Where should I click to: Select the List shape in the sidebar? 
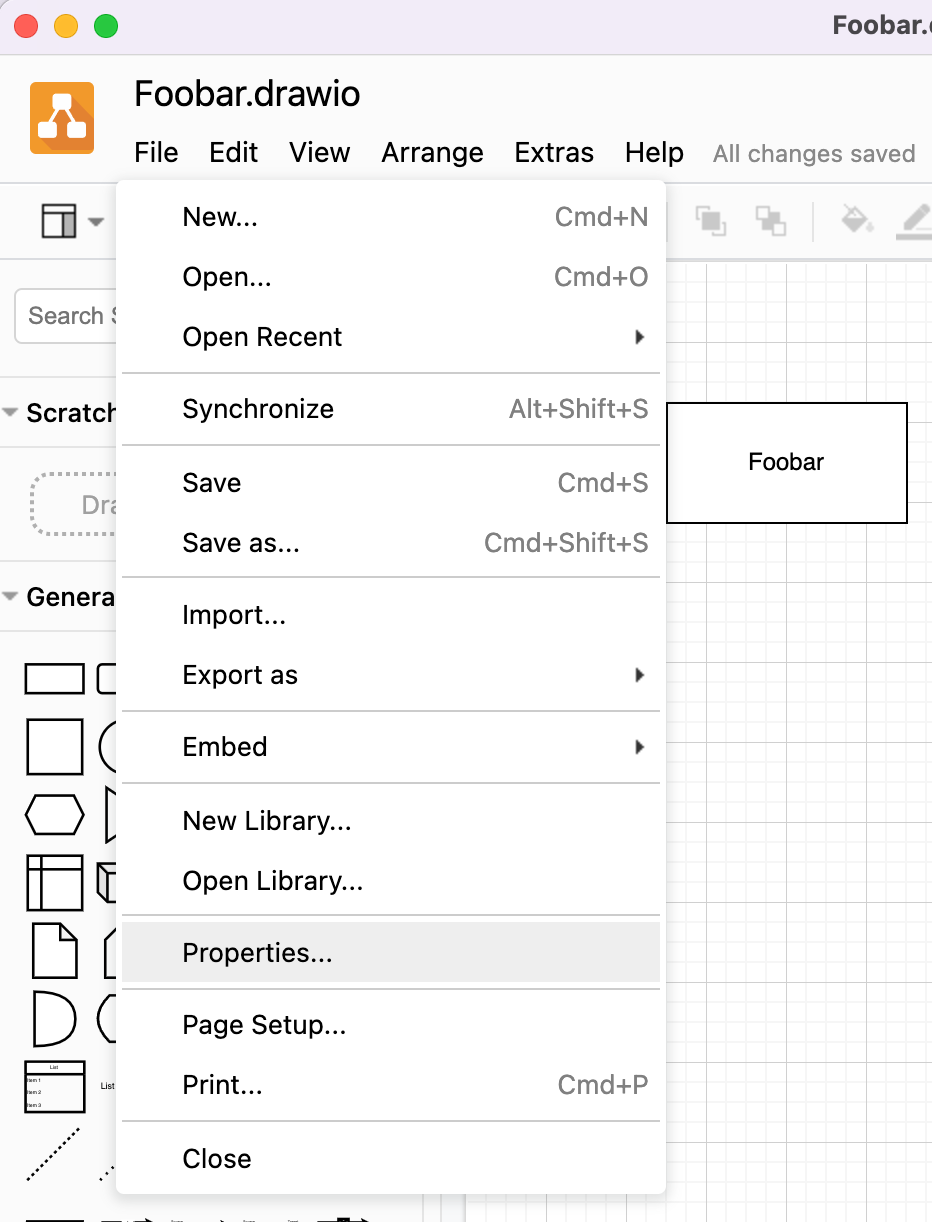[55, 1087]
